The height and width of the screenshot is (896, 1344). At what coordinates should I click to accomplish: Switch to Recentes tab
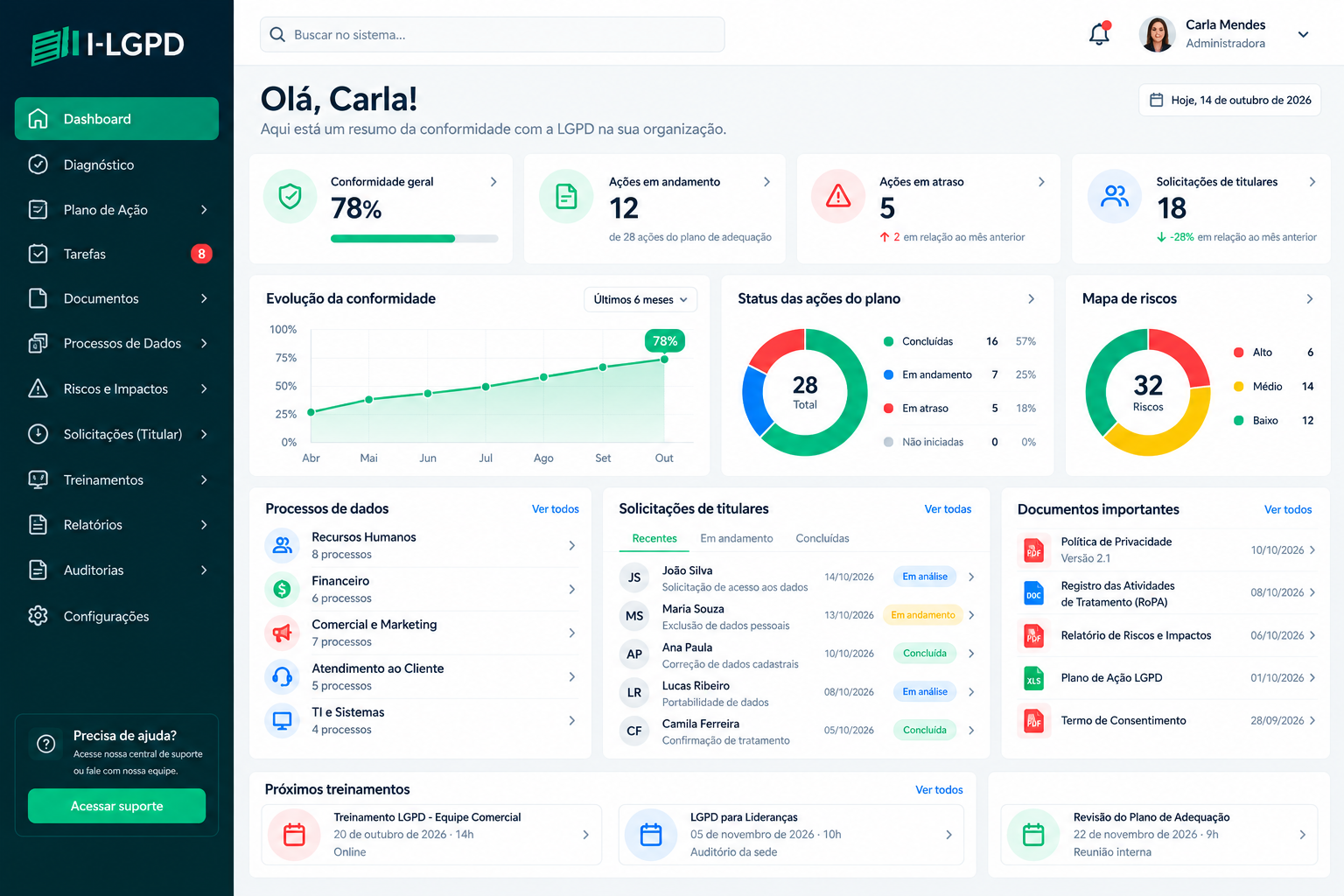(x=654, y=539)
